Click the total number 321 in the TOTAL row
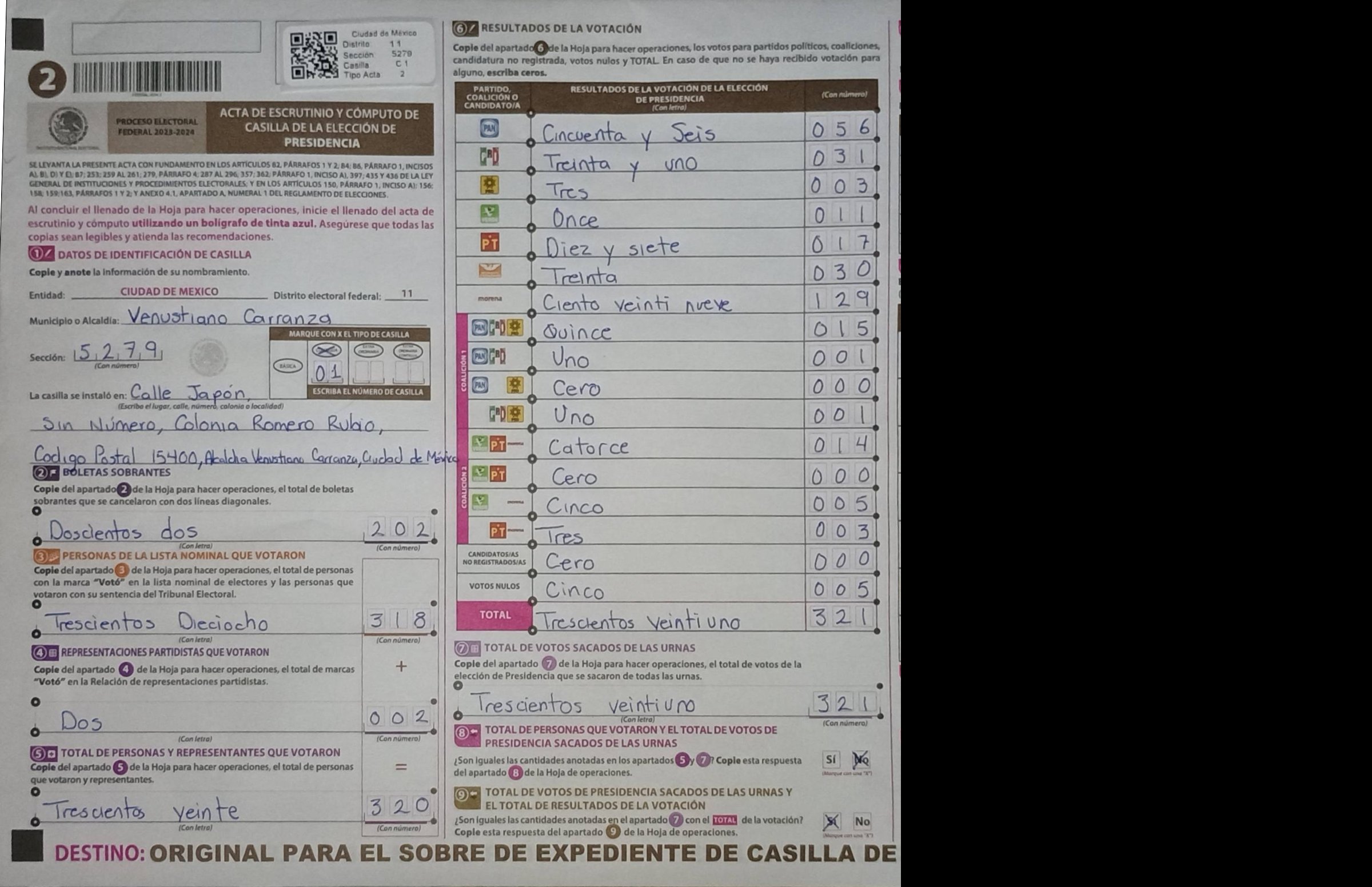 point(841,617)
